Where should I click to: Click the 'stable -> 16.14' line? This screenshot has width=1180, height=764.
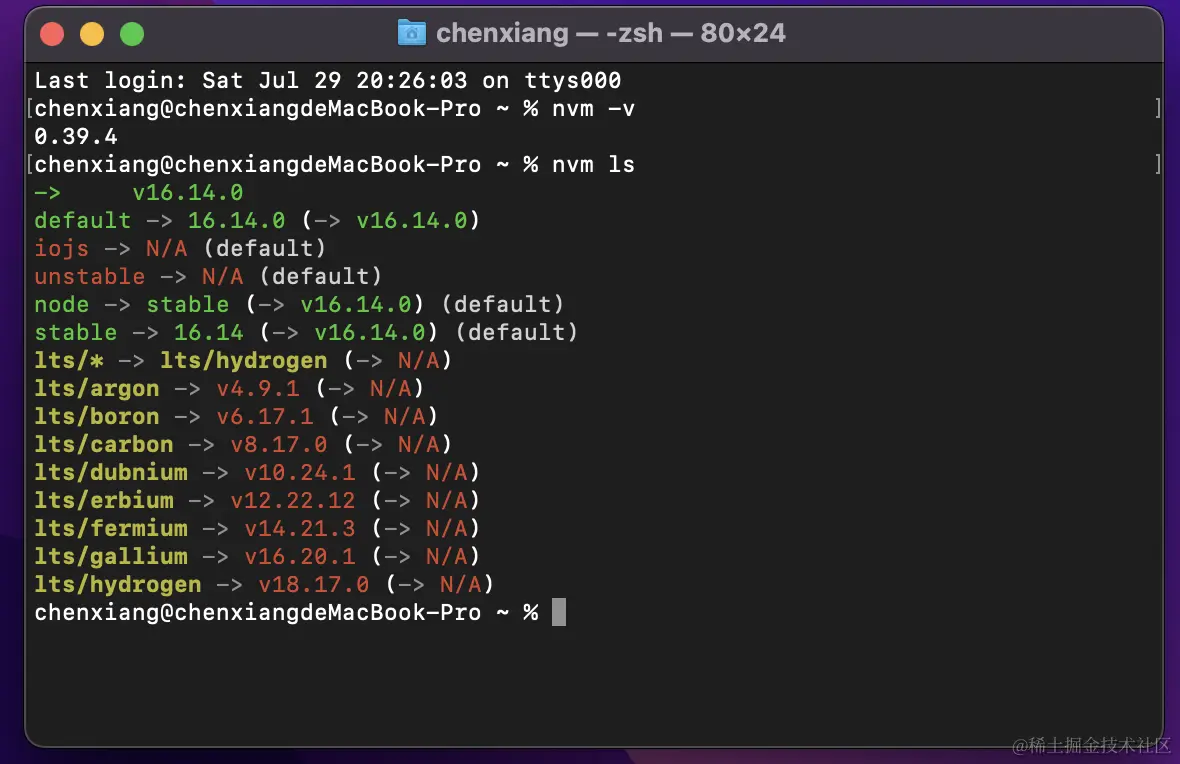click(x=306, y=332)
